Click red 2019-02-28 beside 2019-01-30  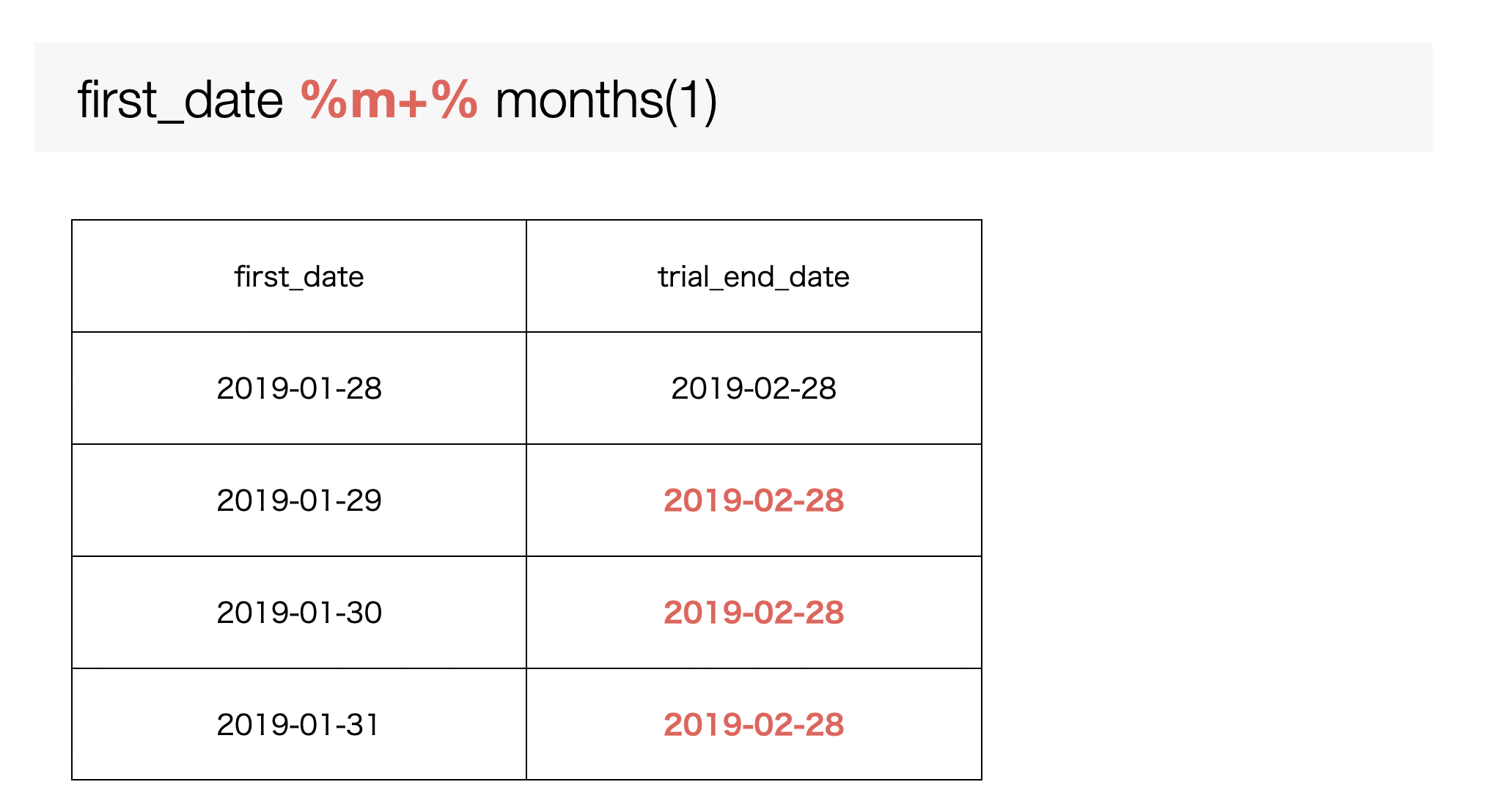pos(754,613)
